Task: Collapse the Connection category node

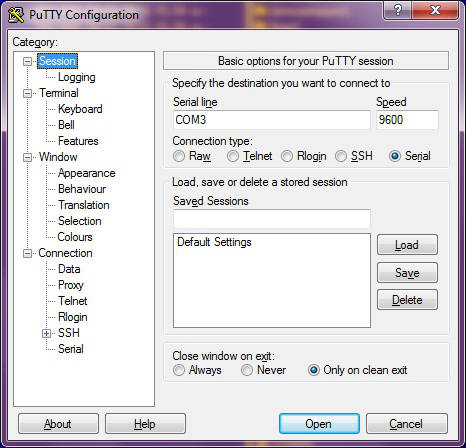Action: 27,253
